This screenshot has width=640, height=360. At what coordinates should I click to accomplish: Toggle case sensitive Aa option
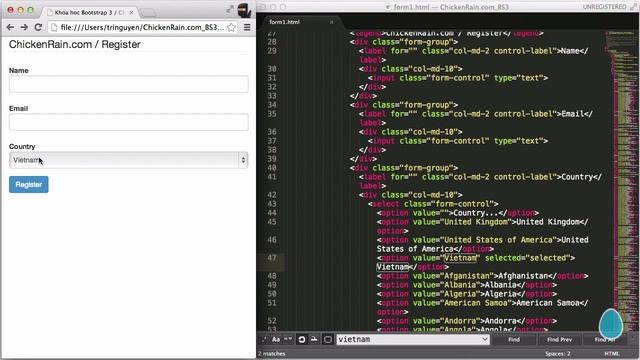(x=276, y=339)
